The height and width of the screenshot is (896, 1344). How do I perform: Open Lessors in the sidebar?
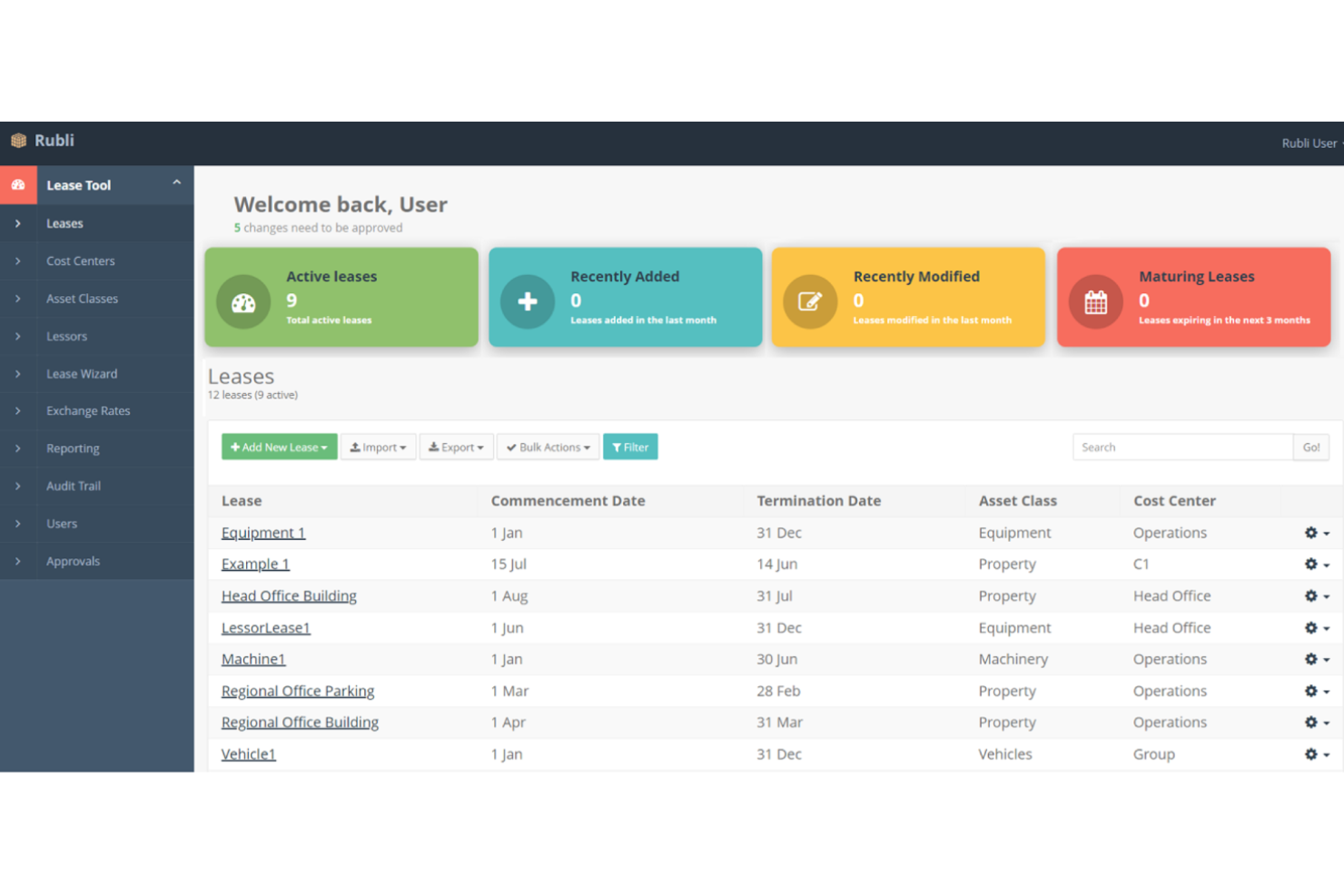(x=67, y=336)
